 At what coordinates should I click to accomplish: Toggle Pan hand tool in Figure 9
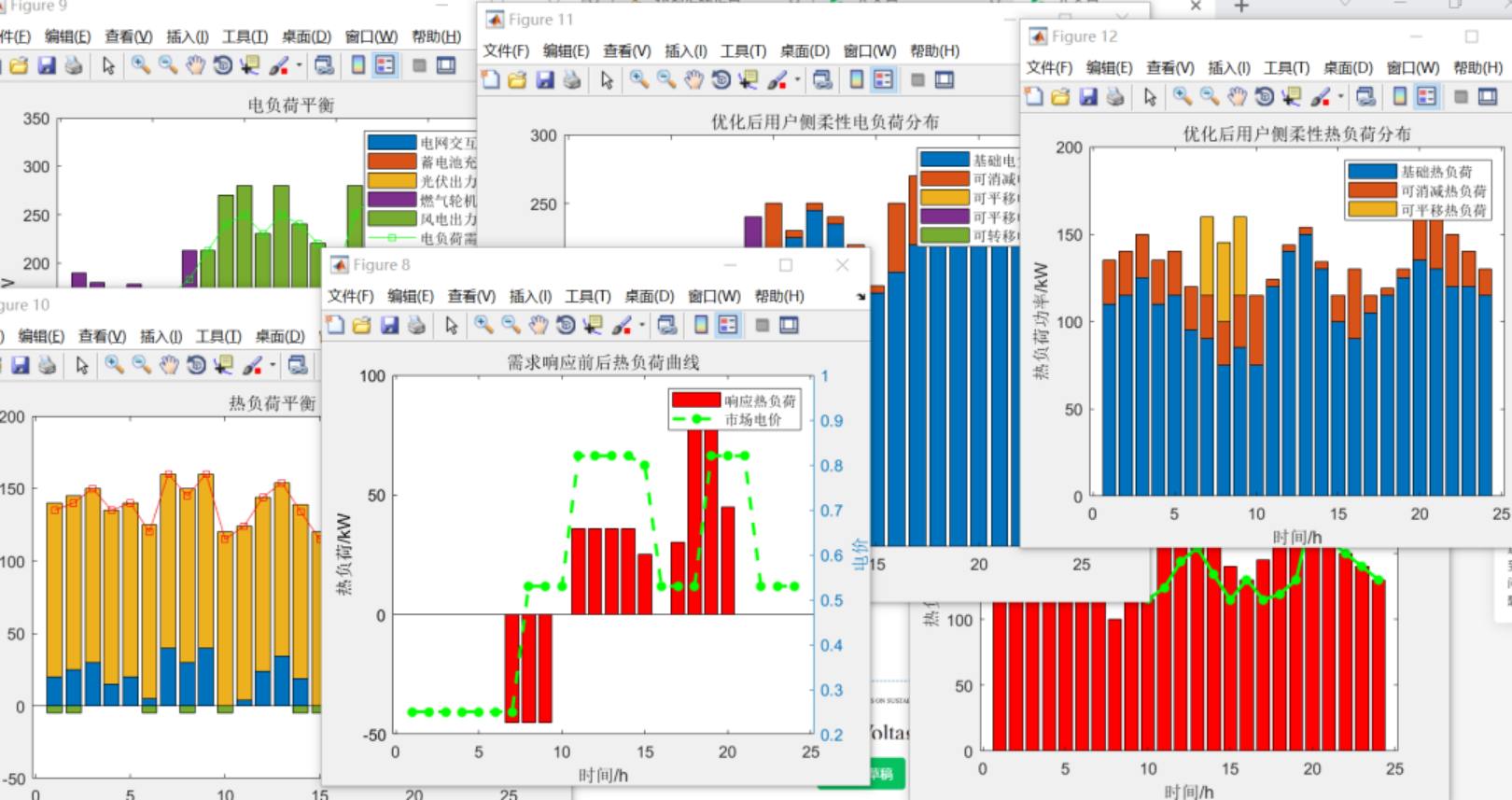click(195, 65)
